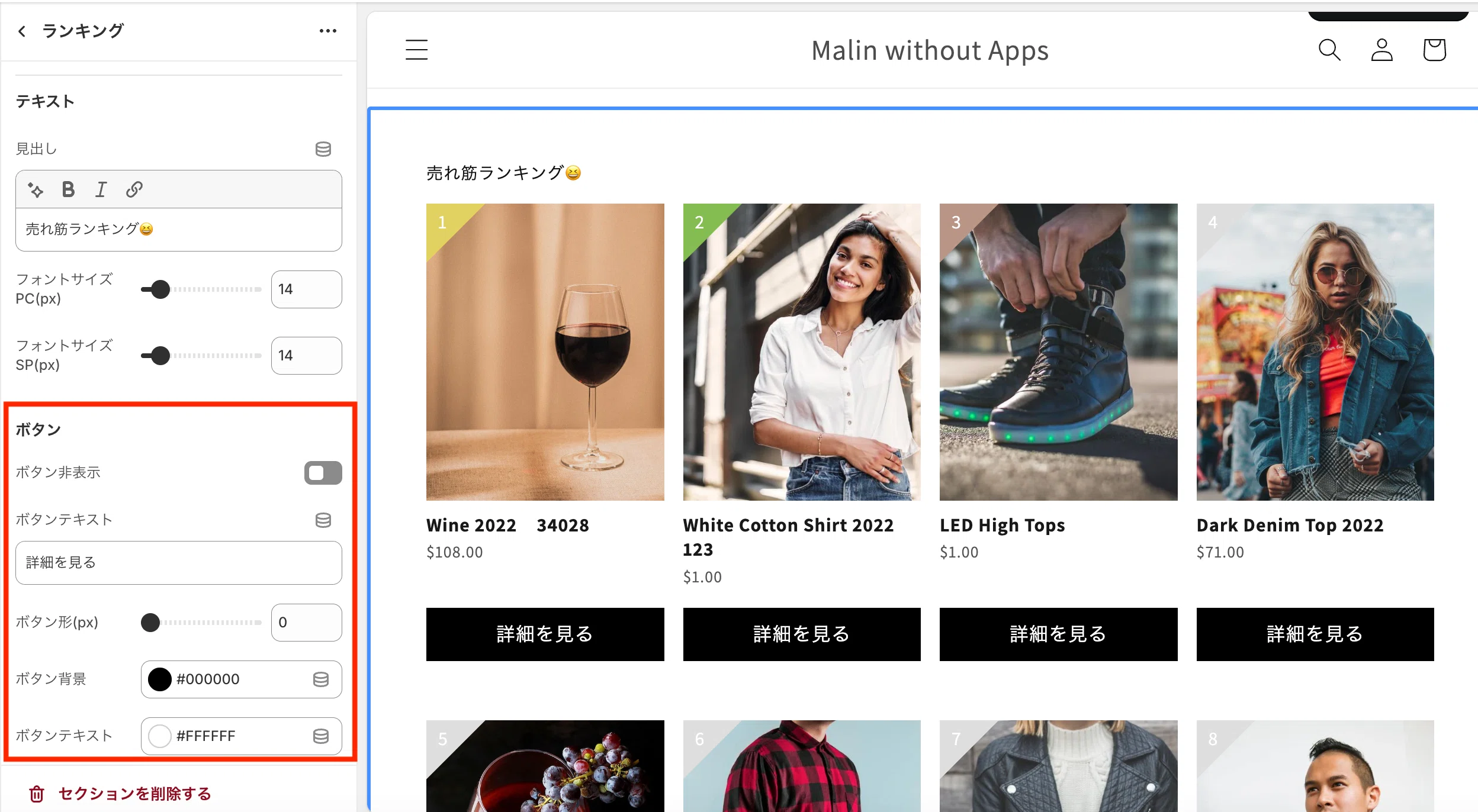Screen dimensions: 1478x812
Task: Open the ランキング more options menu
Action: coord(327,31)
